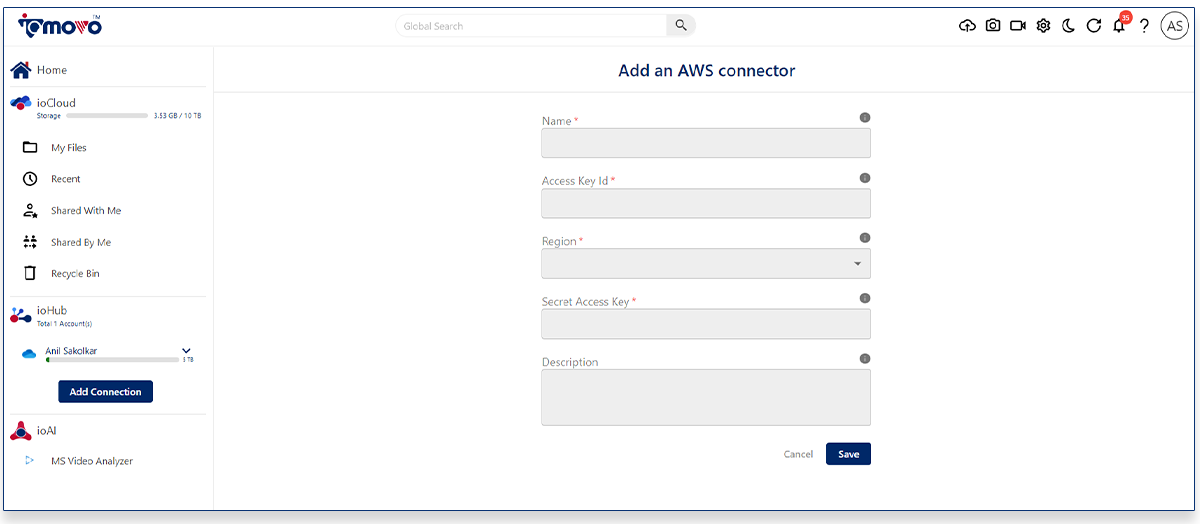1200x524 pixels.
Task: Cancel adding the AWS connector
Action: (798, 454)
